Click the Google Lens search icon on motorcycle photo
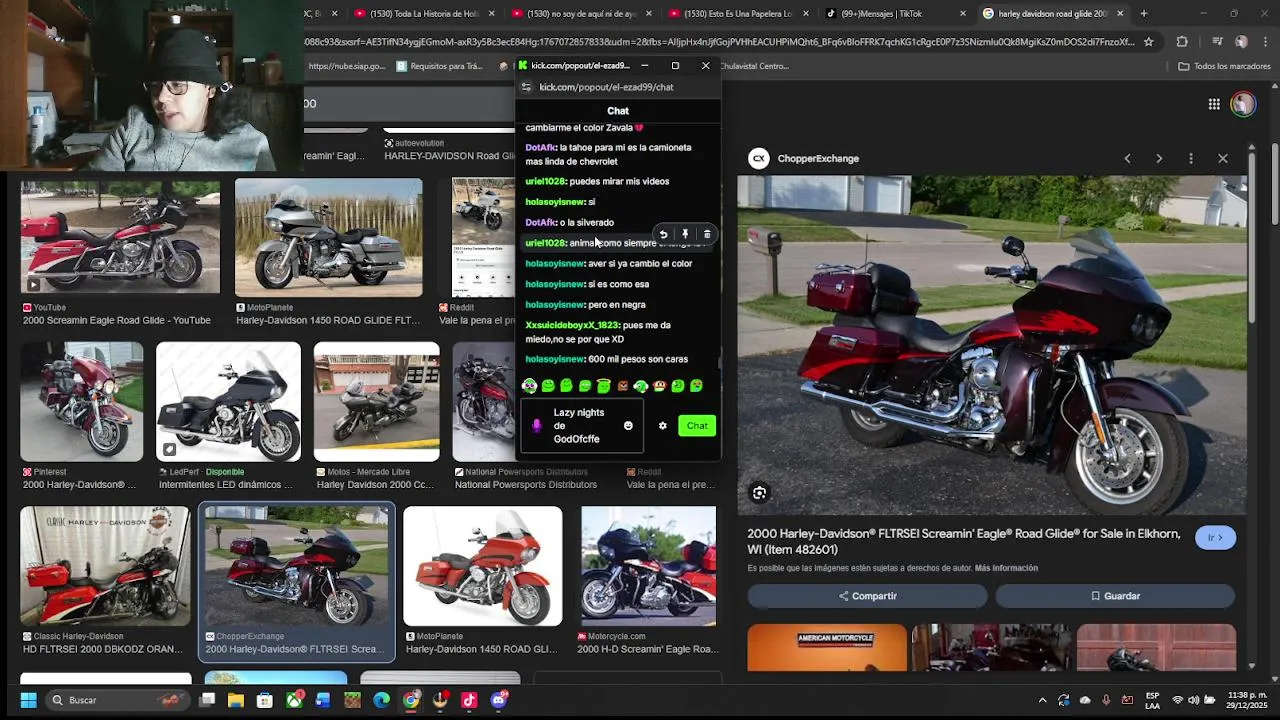This screenshot has width=1280, height=720. (760, 493)
